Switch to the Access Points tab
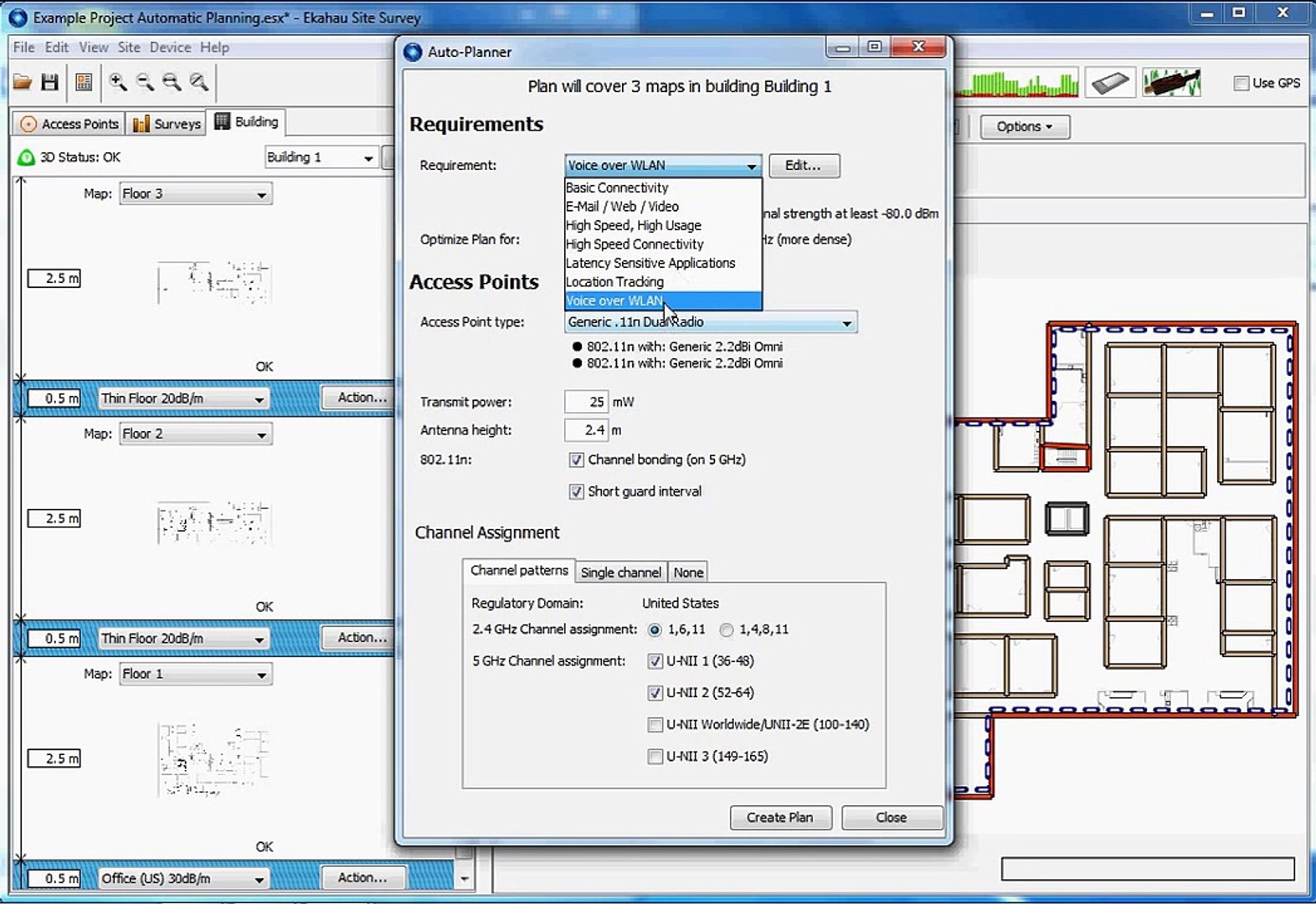 [x=69, y=124]
